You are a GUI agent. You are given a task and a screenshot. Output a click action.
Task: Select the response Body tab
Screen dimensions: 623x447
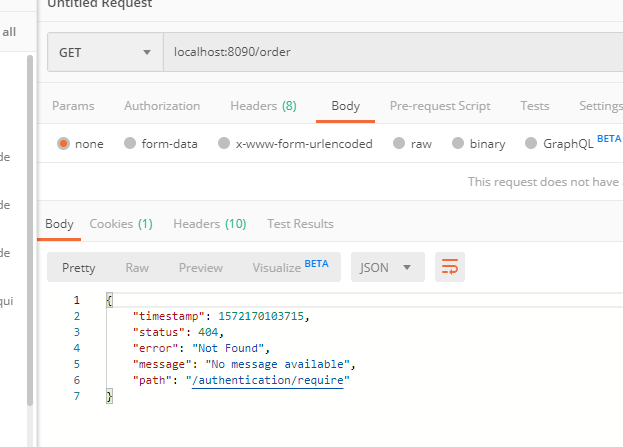coord(59,224)
